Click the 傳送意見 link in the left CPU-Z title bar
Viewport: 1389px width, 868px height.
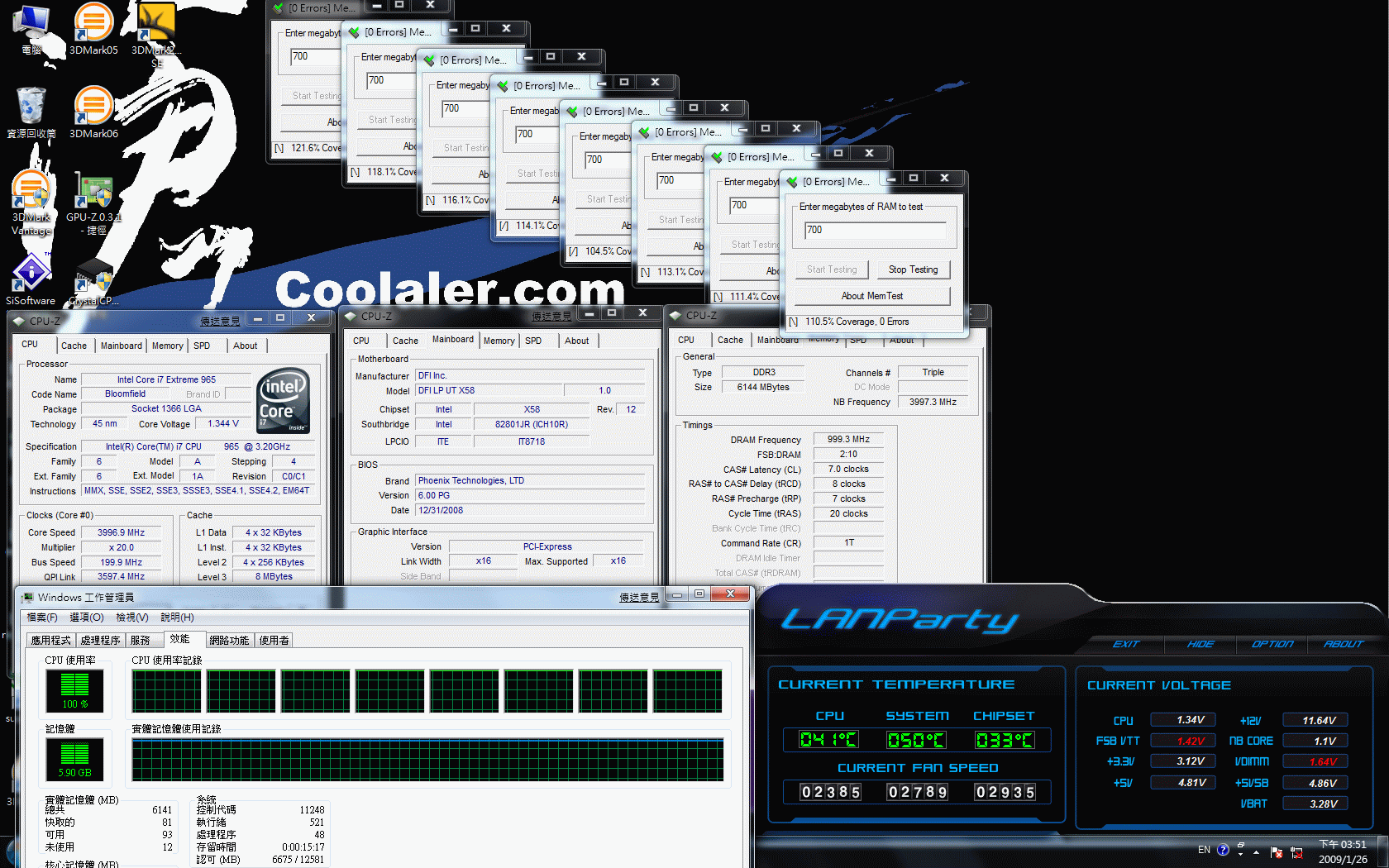click(220, 321)
